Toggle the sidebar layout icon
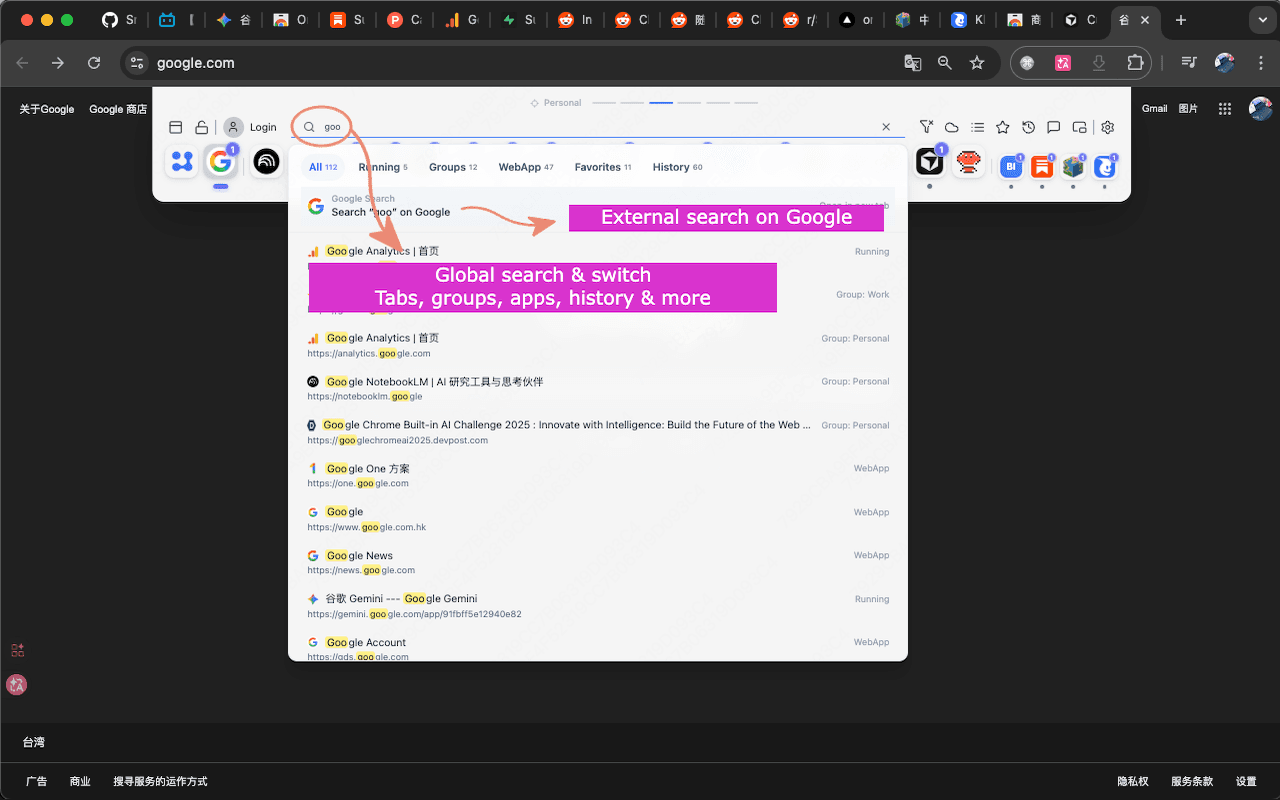Screen dimensions: 1280x800 click(x=175, y=127)
